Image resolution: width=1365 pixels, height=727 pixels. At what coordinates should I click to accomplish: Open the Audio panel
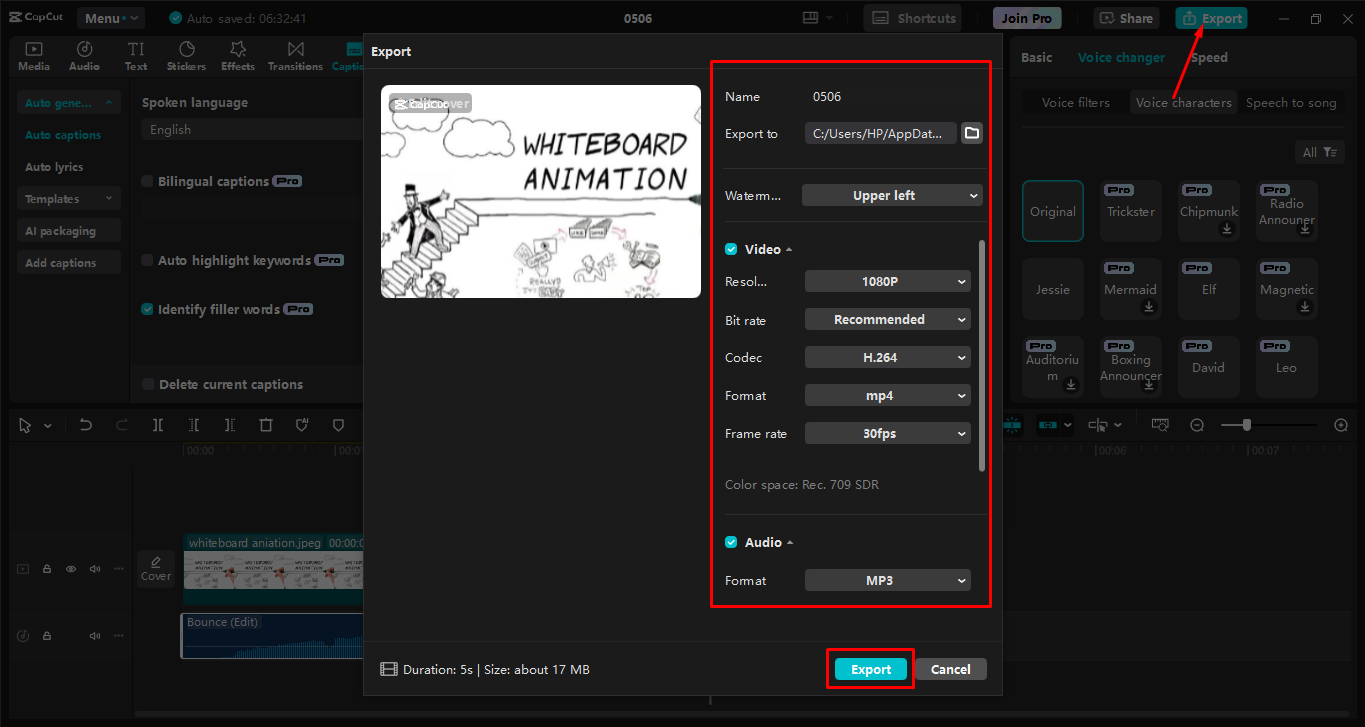coord(84,55)
